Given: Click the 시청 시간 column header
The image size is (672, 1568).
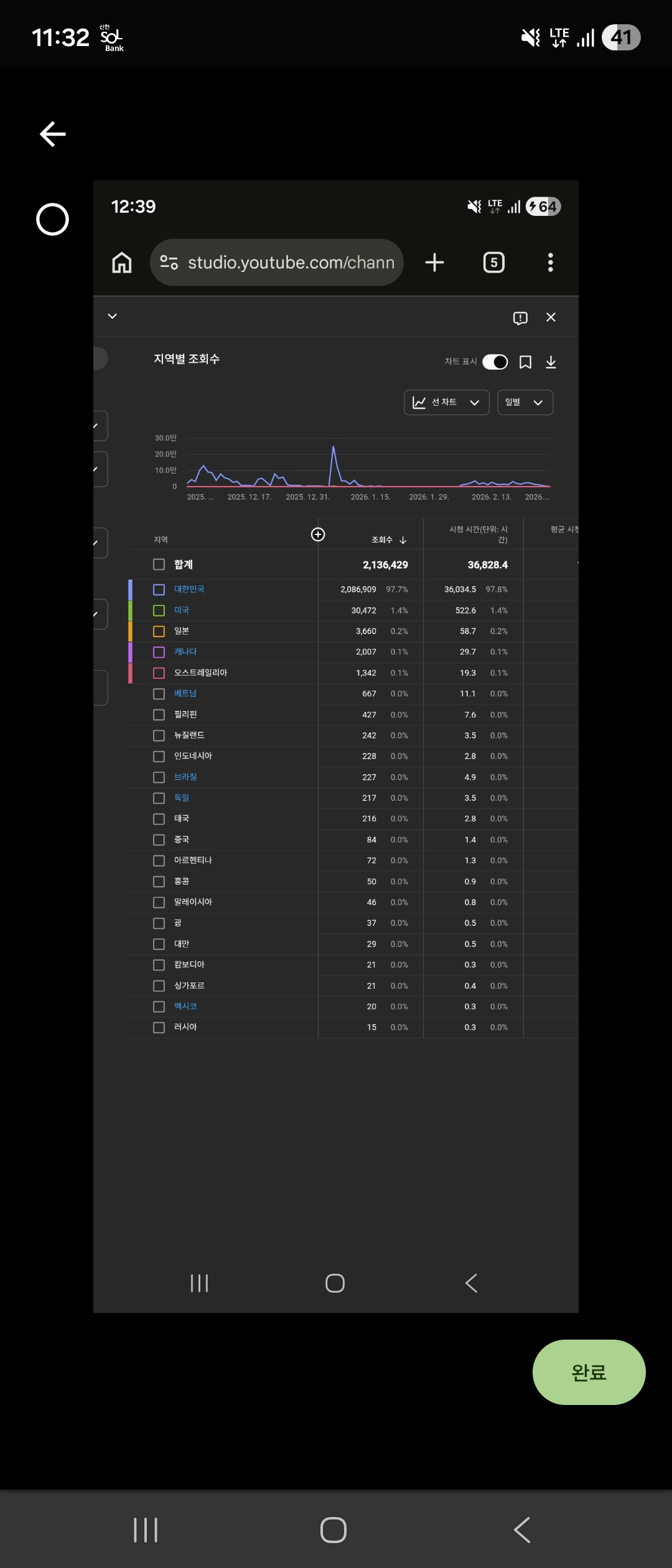Looking at the screenshot, I should point(478,534).
